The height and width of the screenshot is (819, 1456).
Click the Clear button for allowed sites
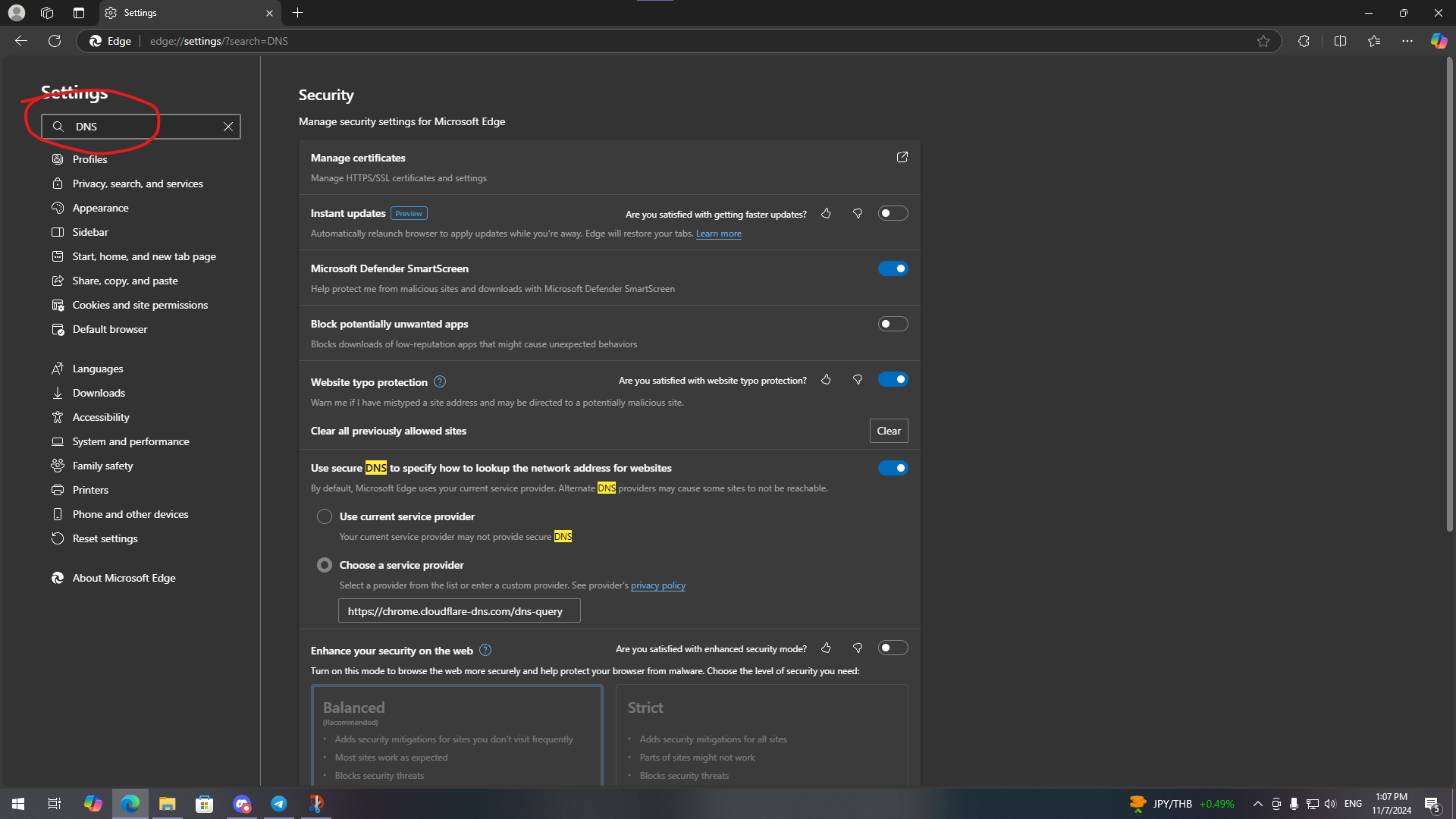tap(889, 431)
